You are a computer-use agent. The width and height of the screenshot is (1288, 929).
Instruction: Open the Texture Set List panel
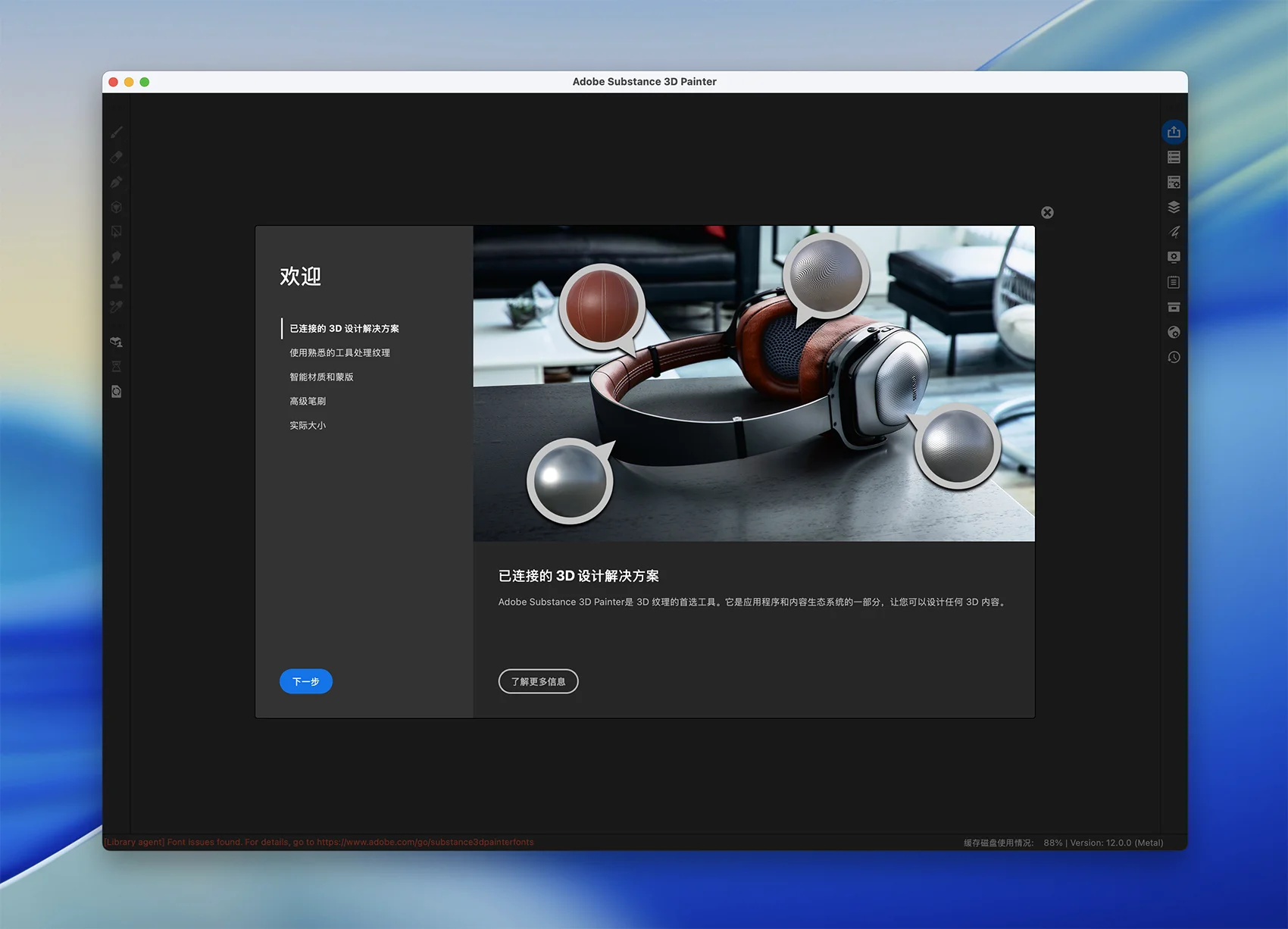click(1174, 158)
